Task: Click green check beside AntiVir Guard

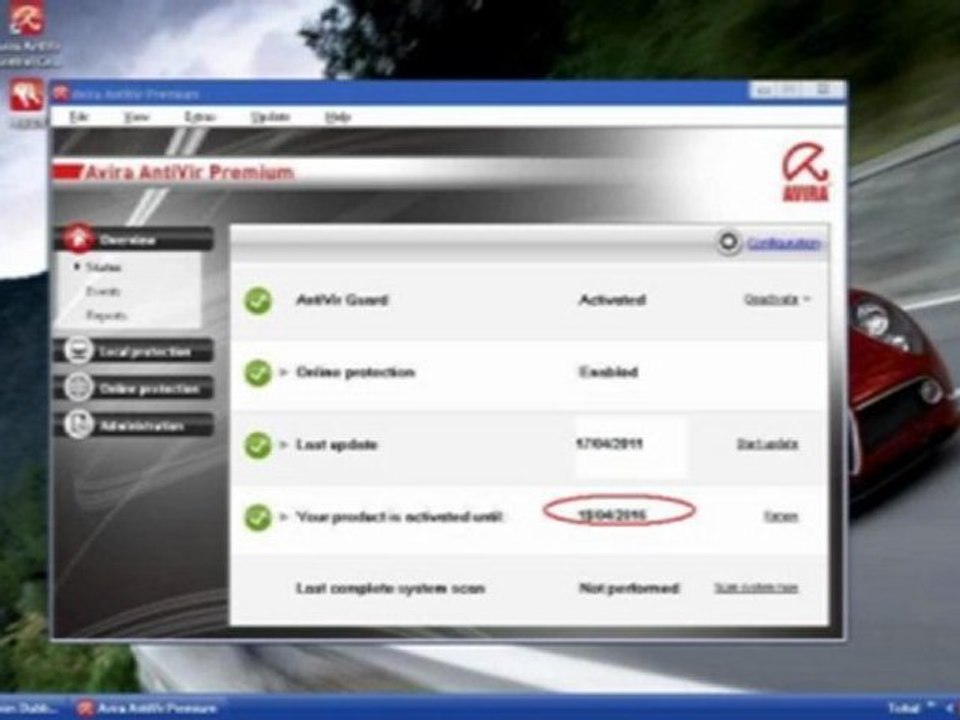Action: [258, 301]
